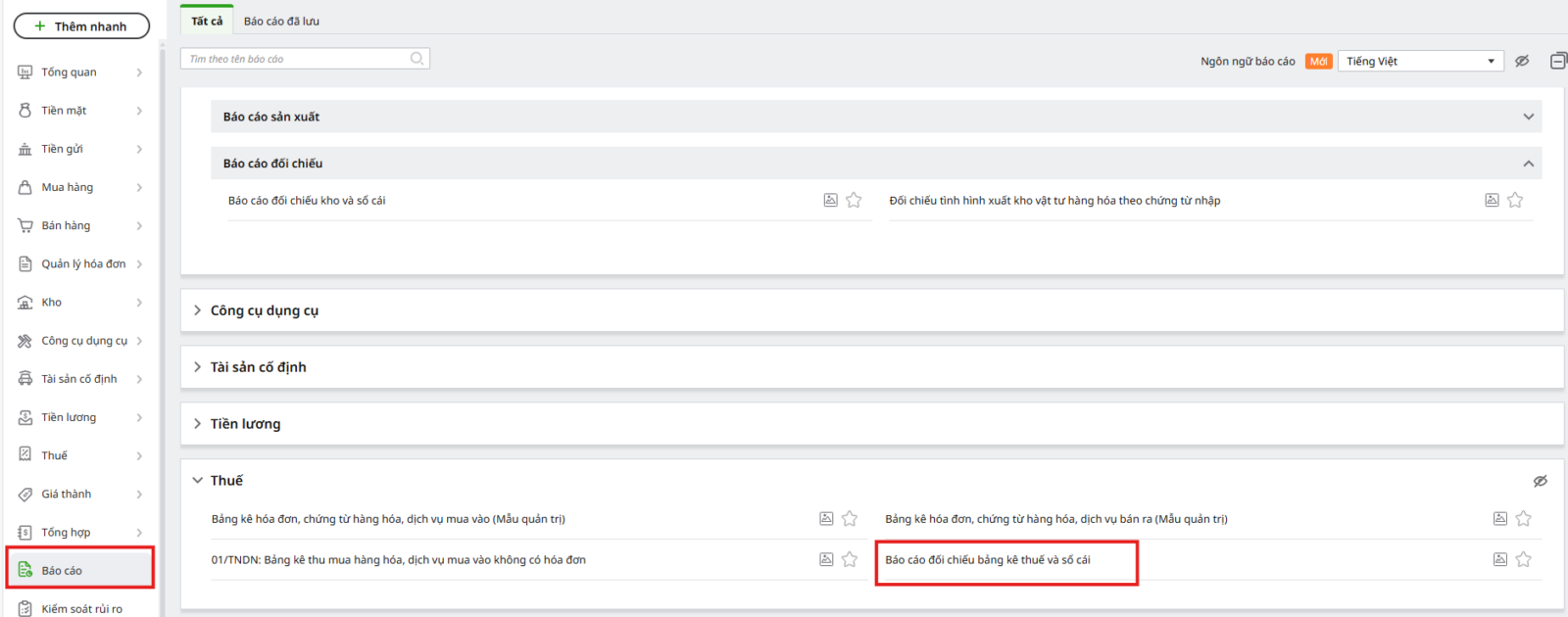Viewport: 1568px width, 617px height.
Task: Expand the 'Báo cáo sản xuất' section
Action: tap(1528, 117)
